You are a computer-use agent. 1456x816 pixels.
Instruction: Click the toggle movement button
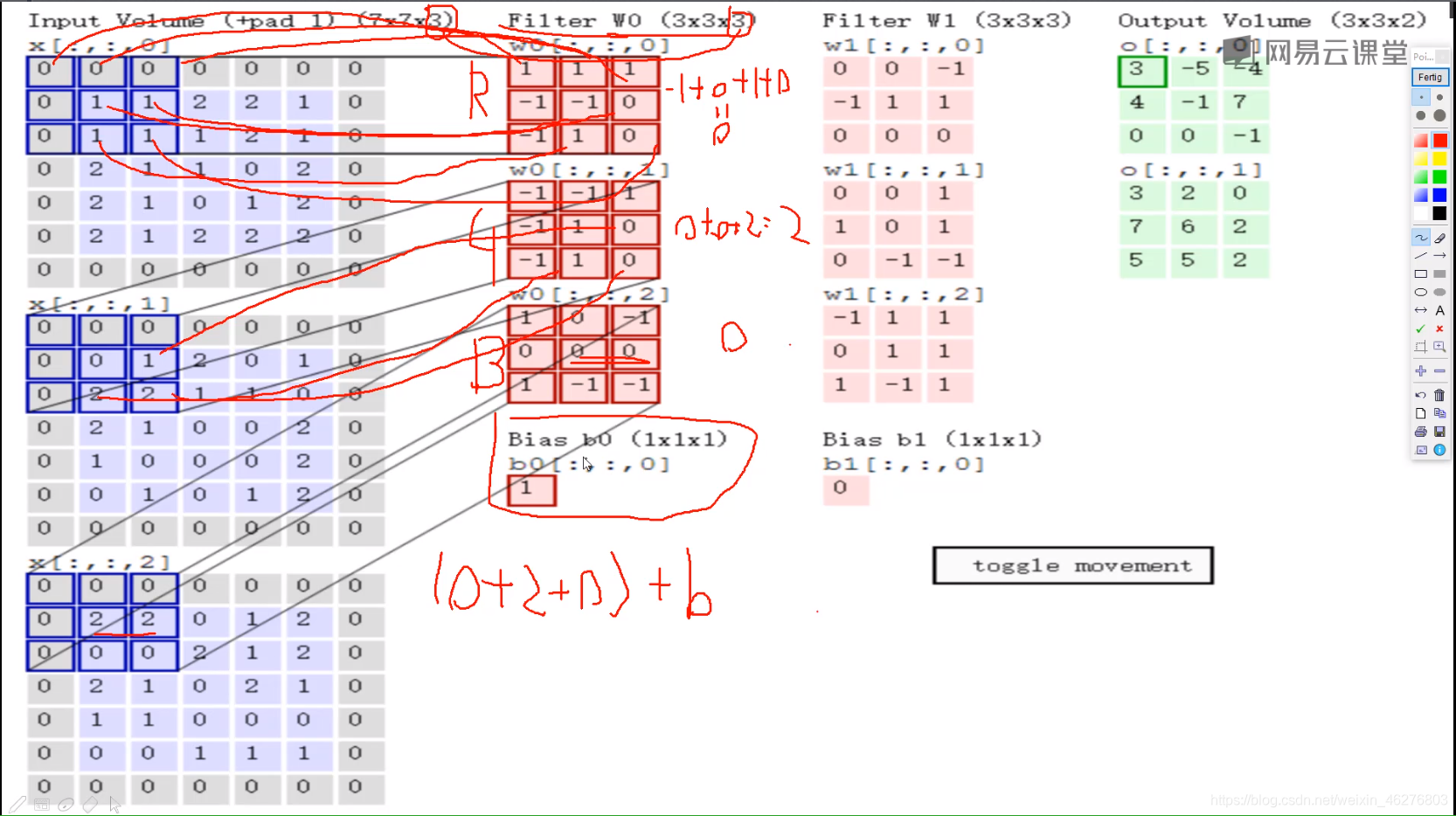coord(1072,565)
